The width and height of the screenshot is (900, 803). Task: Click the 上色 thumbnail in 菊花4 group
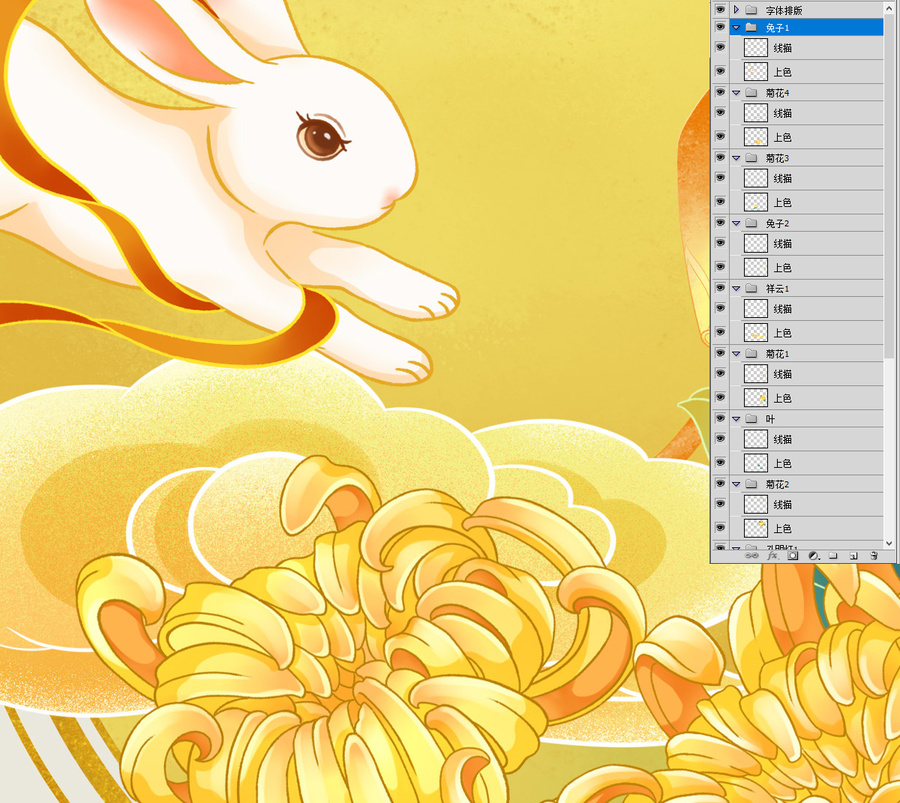(755, 137)
